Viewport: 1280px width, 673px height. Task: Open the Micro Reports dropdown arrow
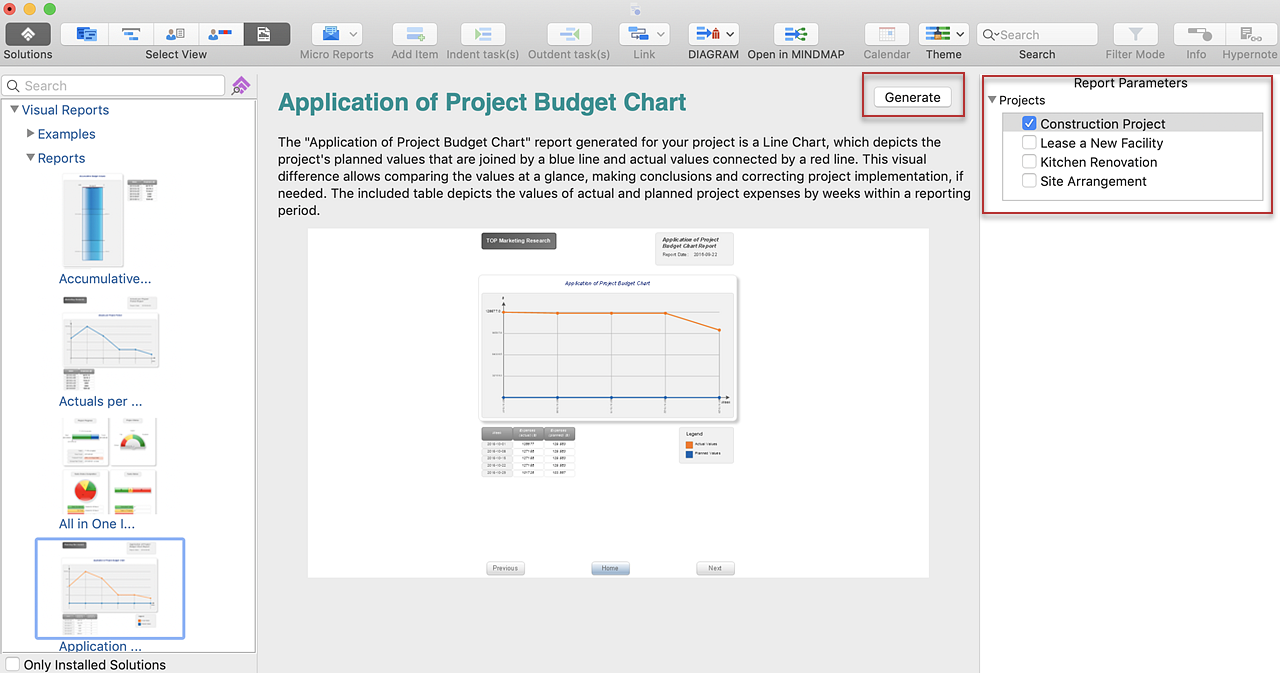click(353, 35)
